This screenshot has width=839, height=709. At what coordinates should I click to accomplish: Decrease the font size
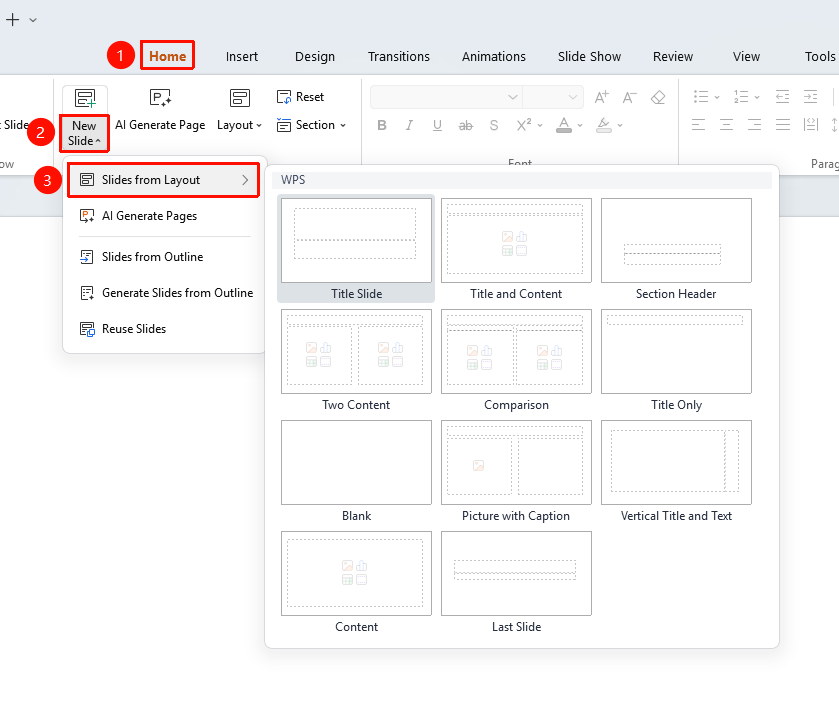click(x=630, y=97)
